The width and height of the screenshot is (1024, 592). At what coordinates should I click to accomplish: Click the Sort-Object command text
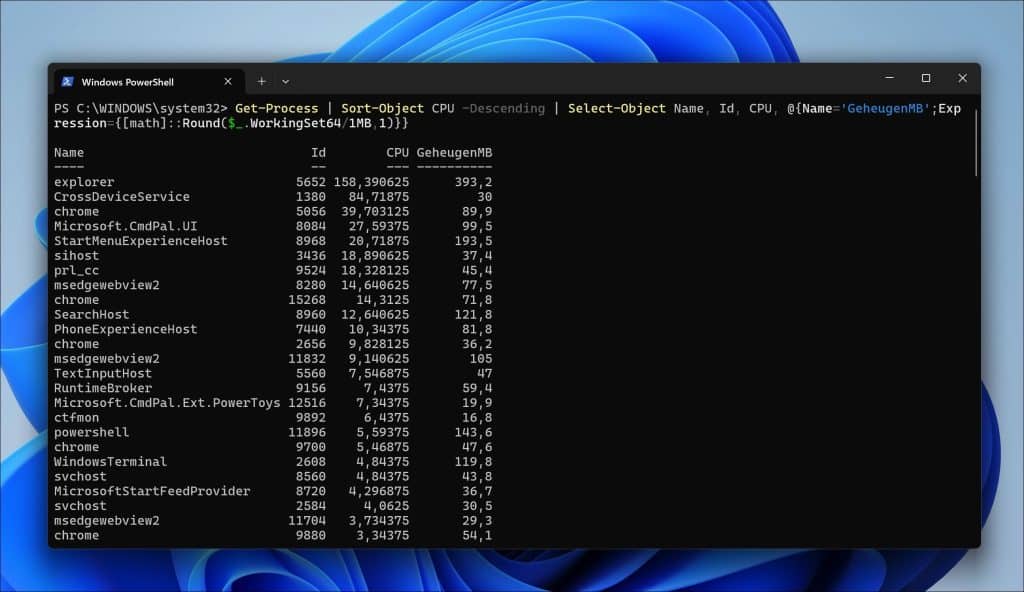pyautogui.click(x=383, y=108)
